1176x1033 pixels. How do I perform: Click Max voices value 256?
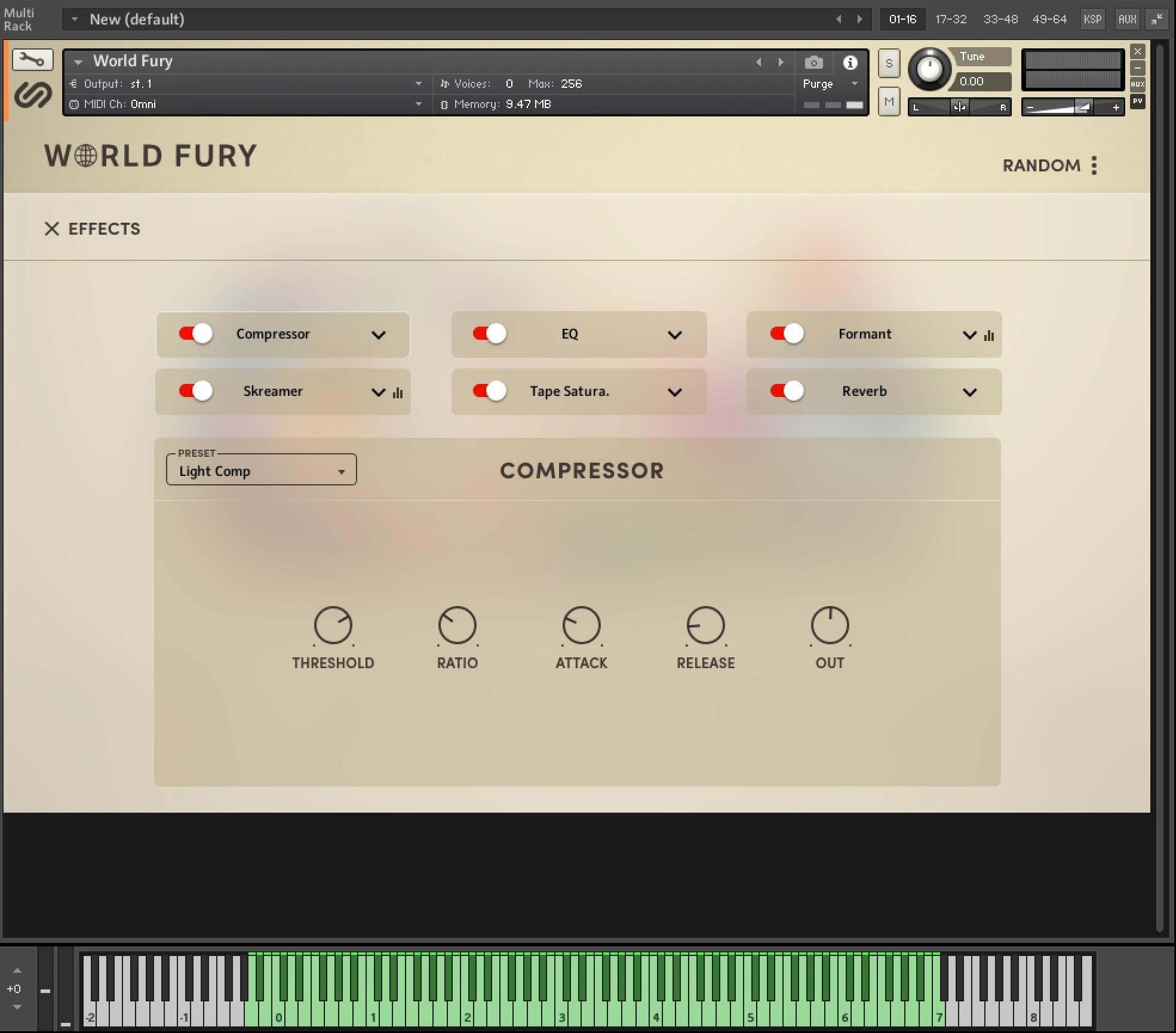click(x=571, y=84)
